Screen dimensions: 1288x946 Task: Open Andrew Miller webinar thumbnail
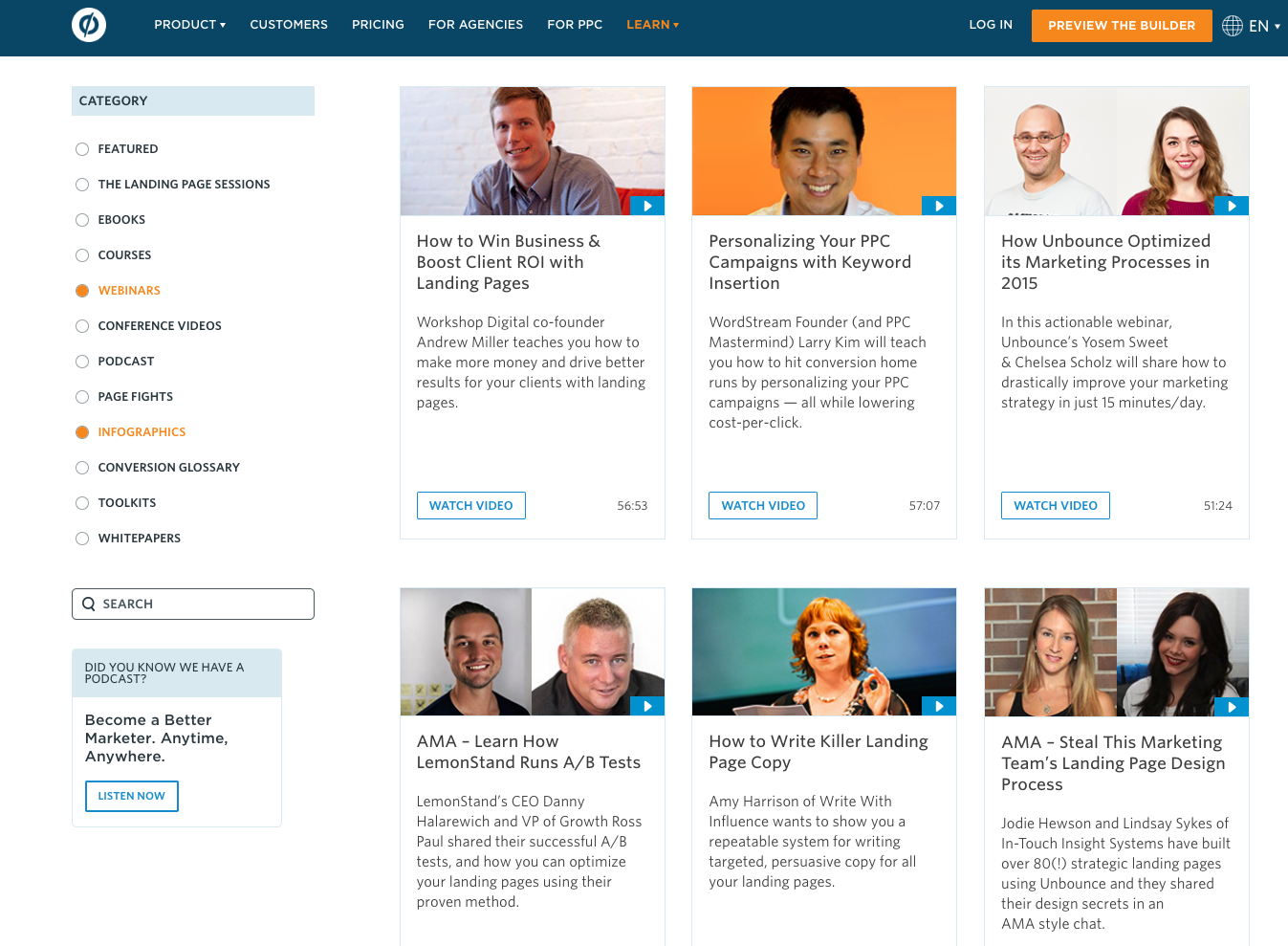(x=533, y=151)
